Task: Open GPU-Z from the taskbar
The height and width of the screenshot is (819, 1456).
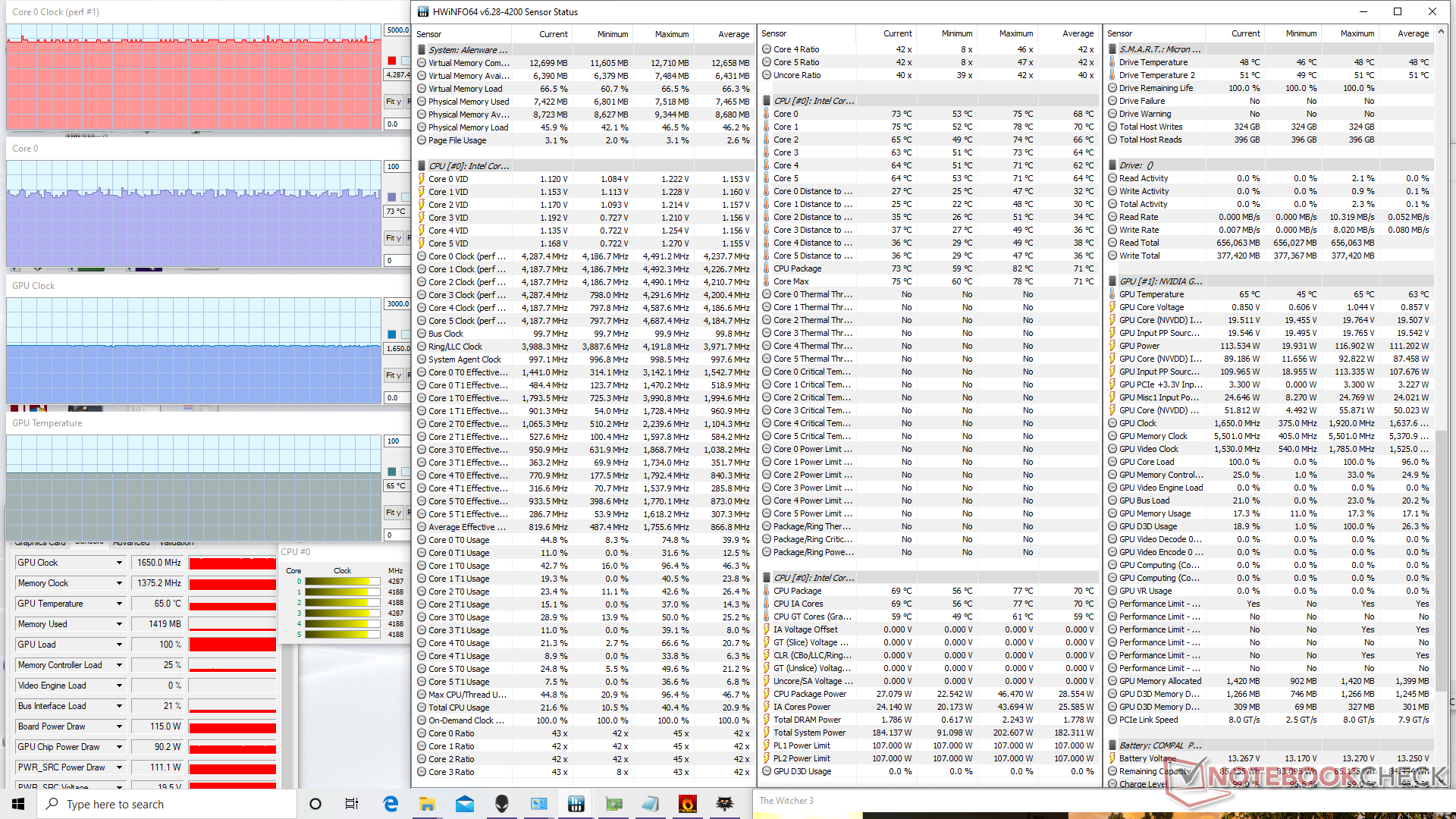Action: (x=613, y=804)
